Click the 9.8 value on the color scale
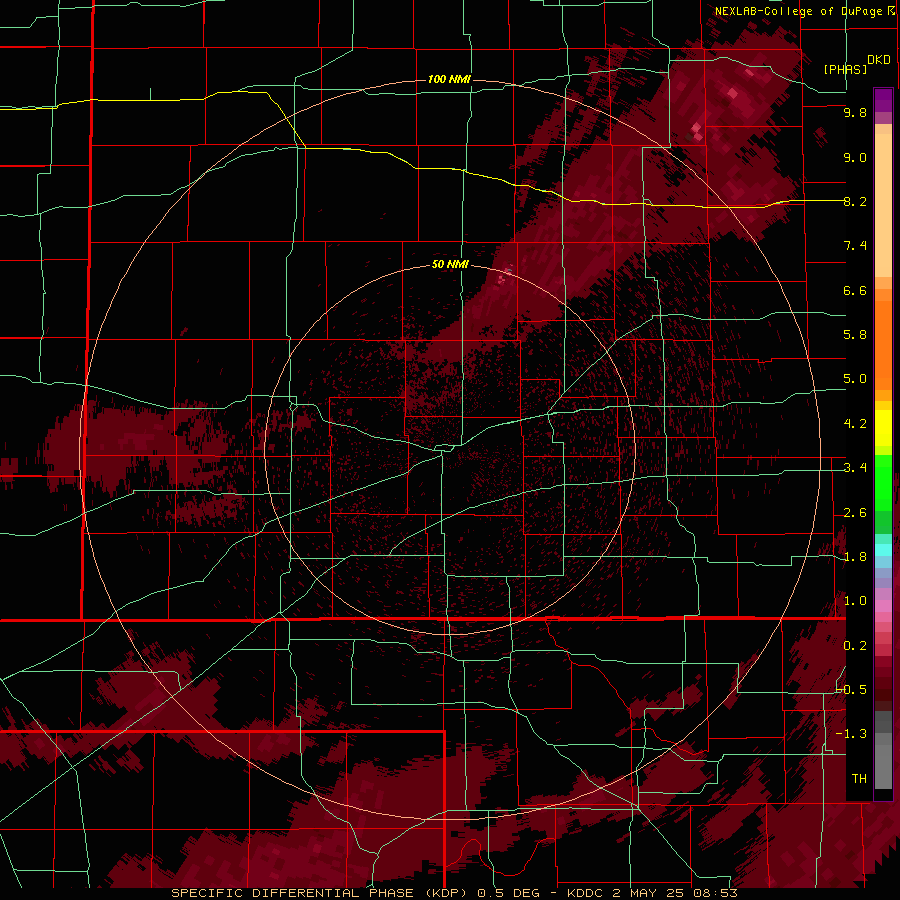 855,112
